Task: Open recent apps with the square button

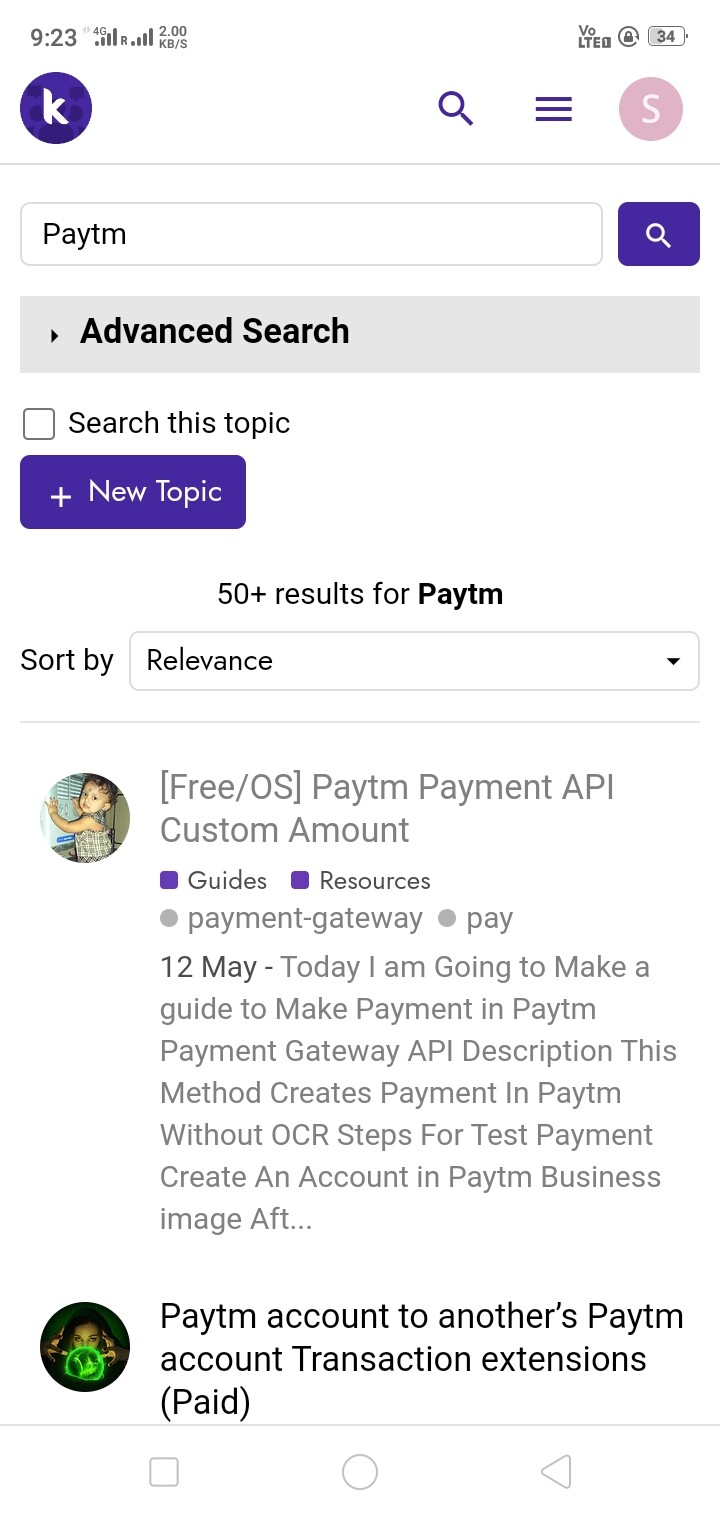Action: coord(164,1472)
